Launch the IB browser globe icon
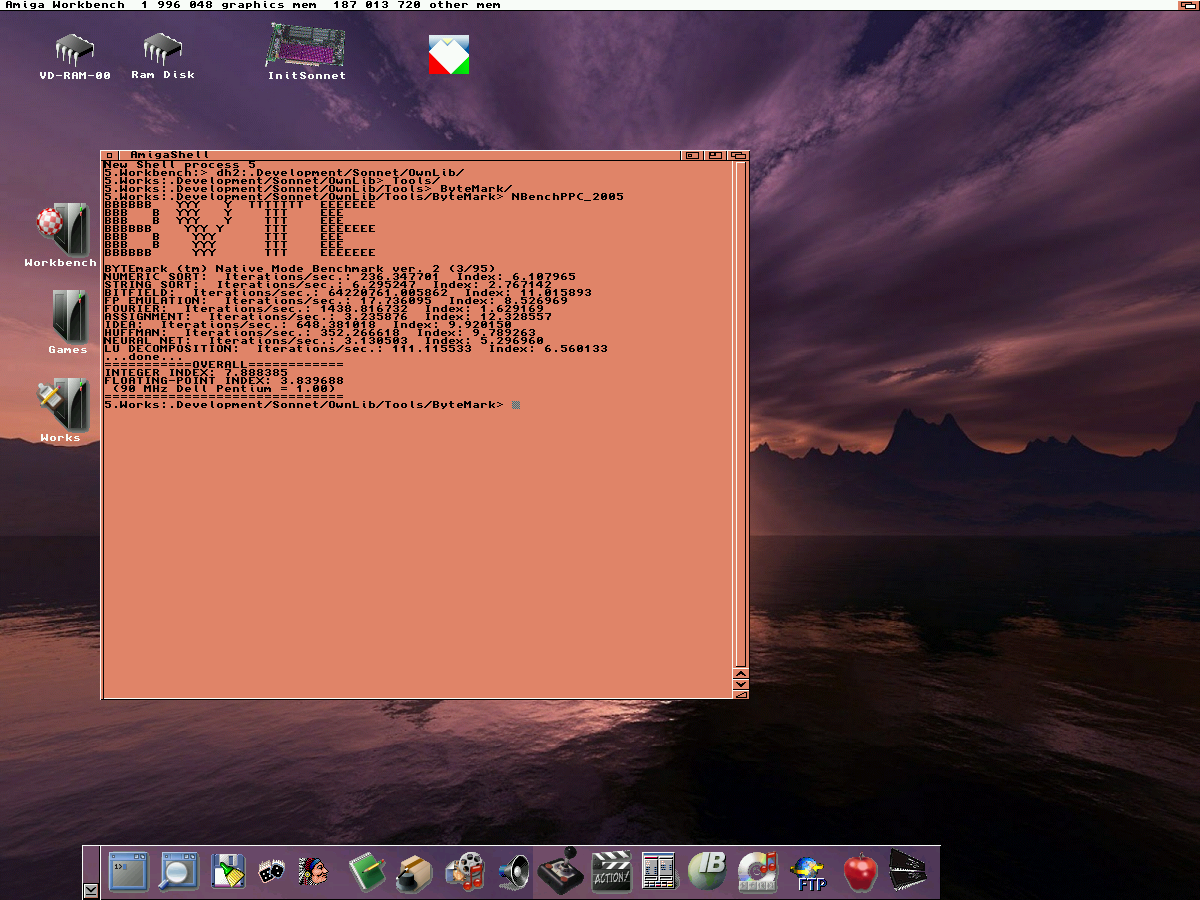Screen dimensions: 1200x900 (708, 871)
